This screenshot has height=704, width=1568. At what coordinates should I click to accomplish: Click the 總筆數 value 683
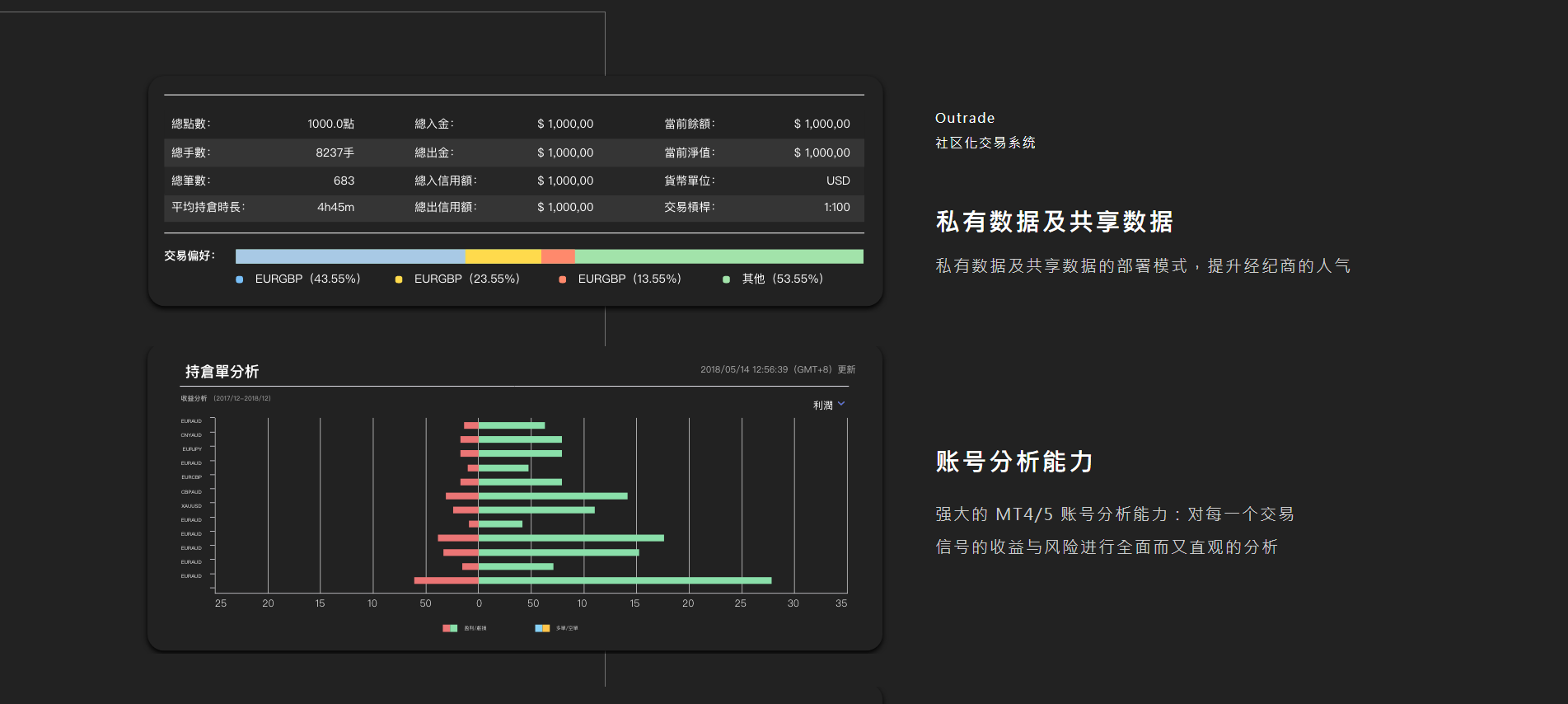point(344,181)
